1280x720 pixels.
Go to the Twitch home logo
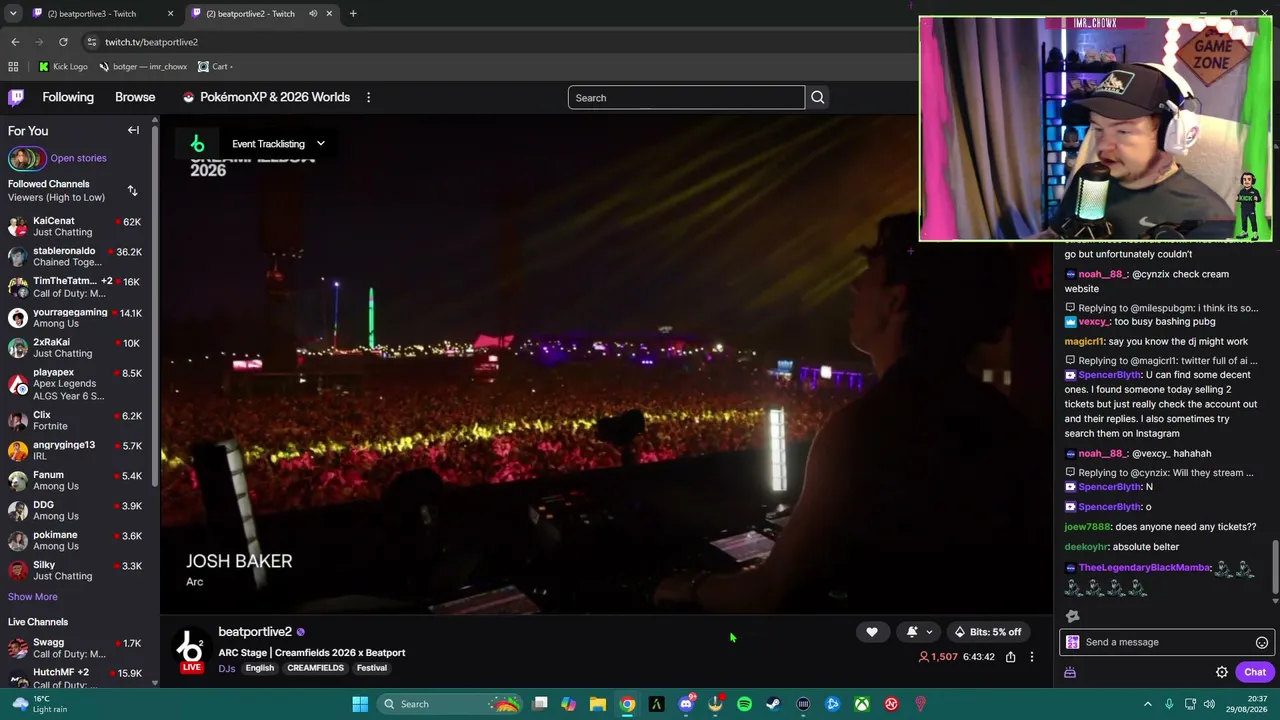[16, 97]
